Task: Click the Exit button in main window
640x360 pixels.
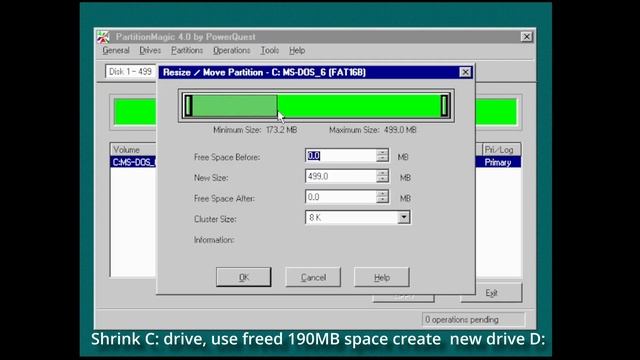Action: pos(491,293)
